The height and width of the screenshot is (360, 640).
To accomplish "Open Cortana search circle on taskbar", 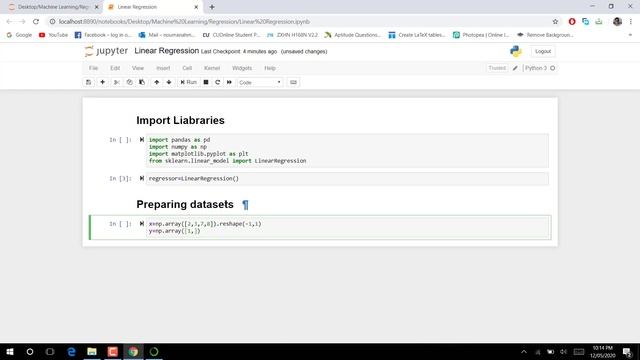I will click(x=30, y=351).
